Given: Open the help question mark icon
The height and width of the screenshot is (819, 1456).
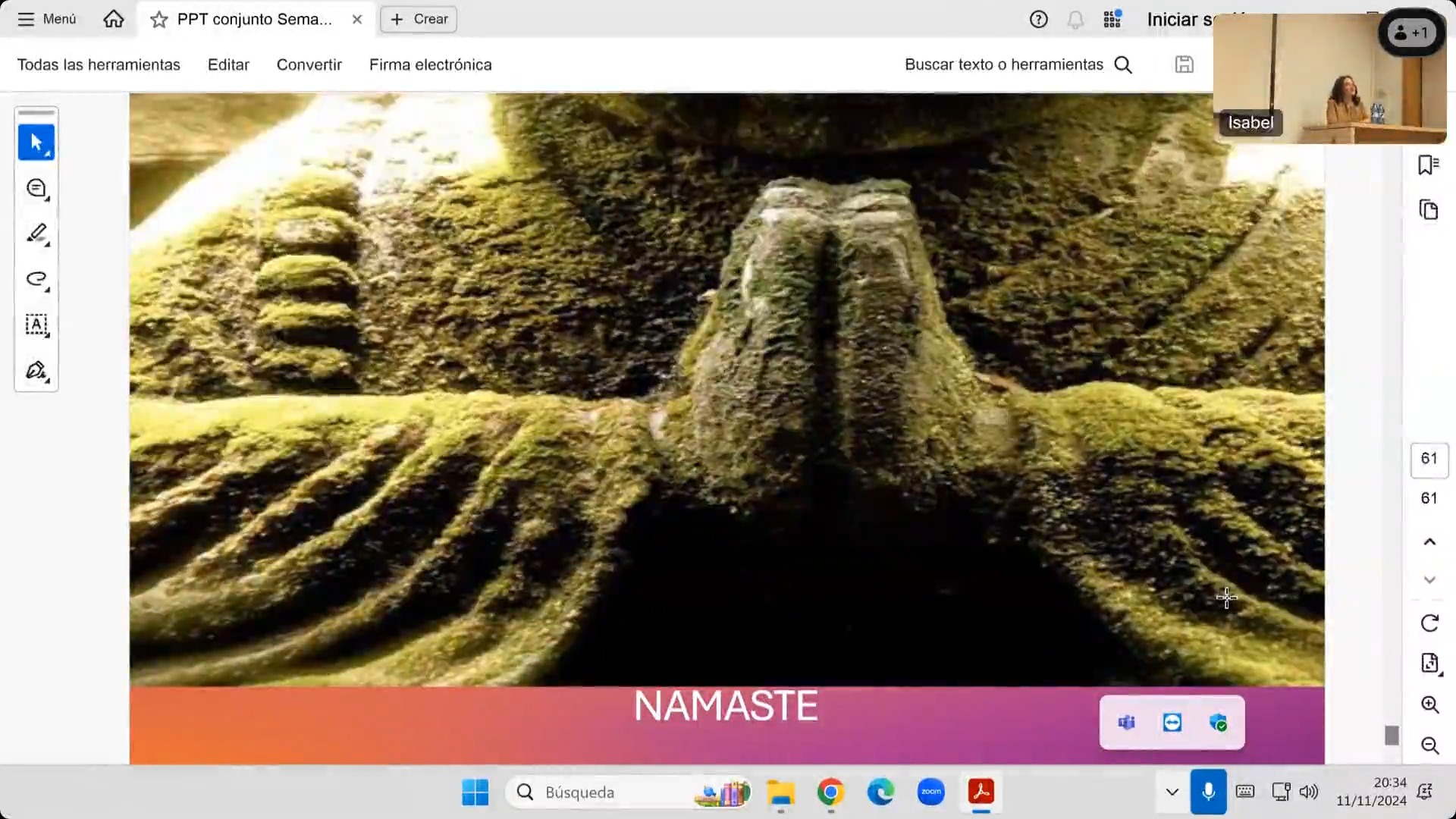Looking at the screenshot, I should click(x=1039, y=19).
